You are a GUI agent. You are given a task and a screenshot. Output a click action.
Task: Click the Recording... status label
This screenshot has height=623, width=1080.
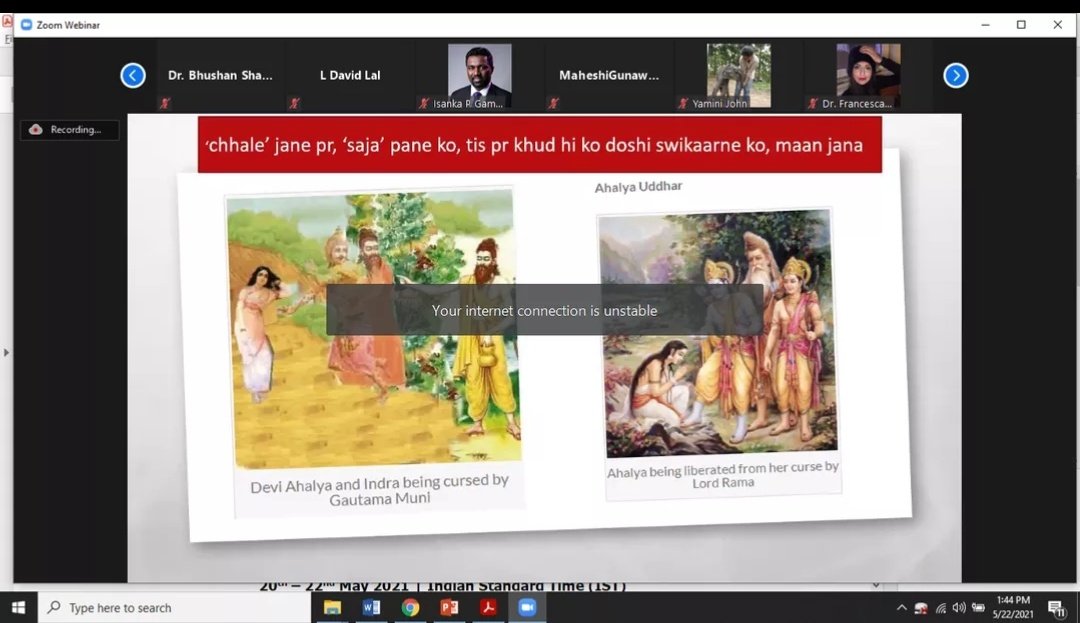click(x=76, y=129)
